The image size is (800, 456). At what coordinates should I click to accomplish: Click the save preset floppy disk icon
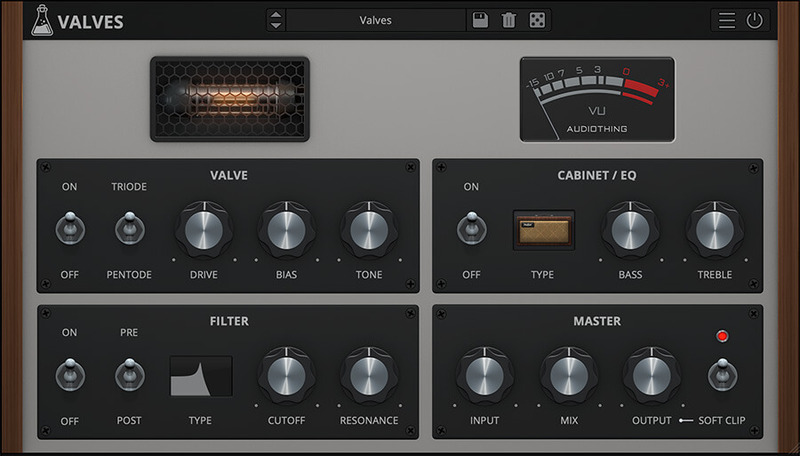coord(481,20)
